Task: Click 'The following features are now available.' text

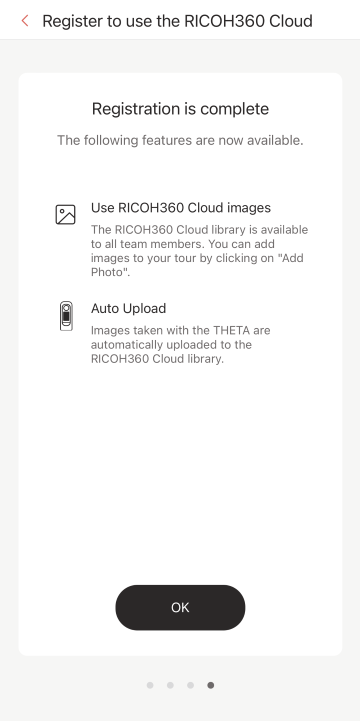Action: coord(180,140)
